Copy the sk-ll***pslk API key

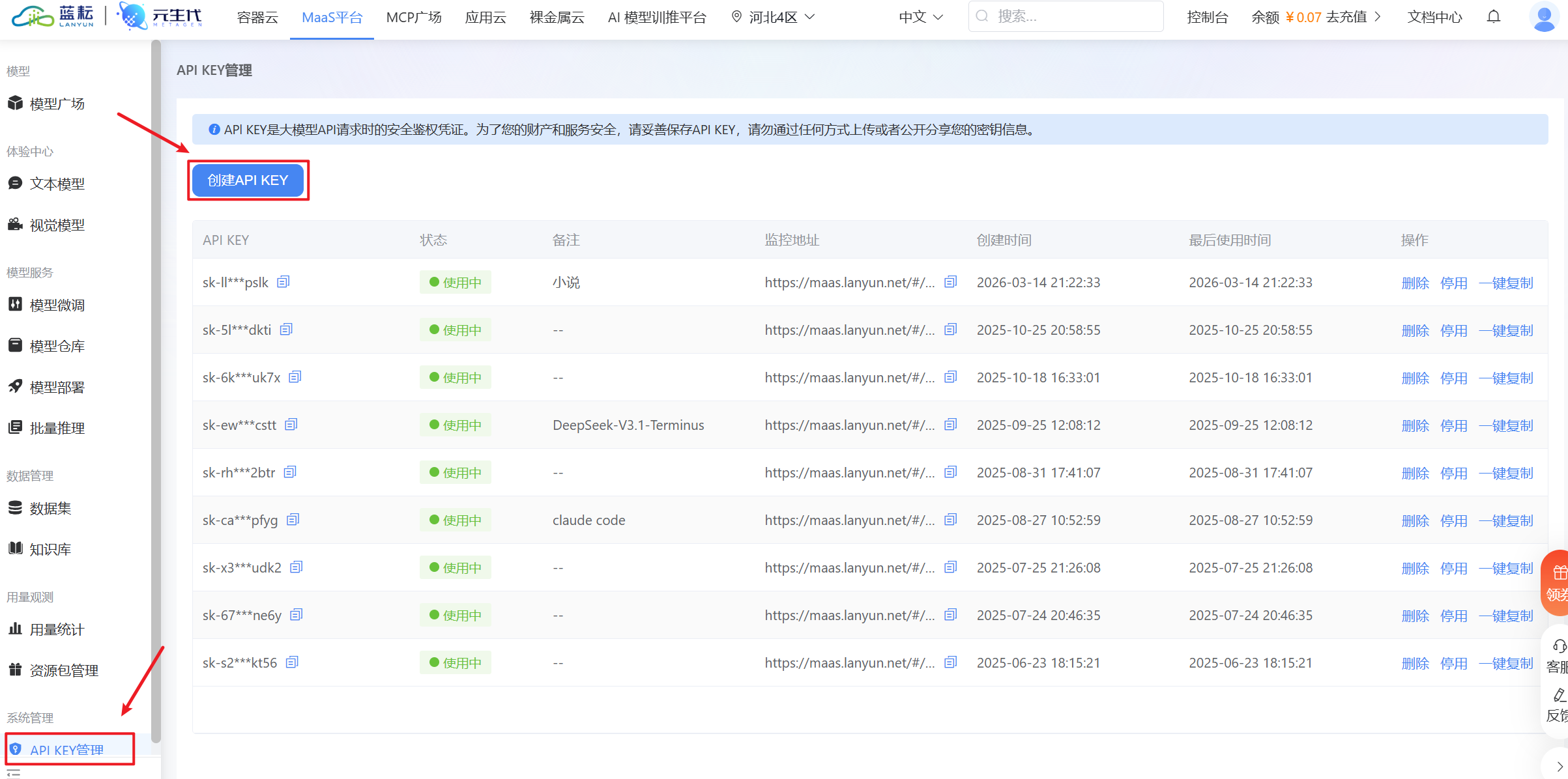pyautogui.click(x=283, y=281)
